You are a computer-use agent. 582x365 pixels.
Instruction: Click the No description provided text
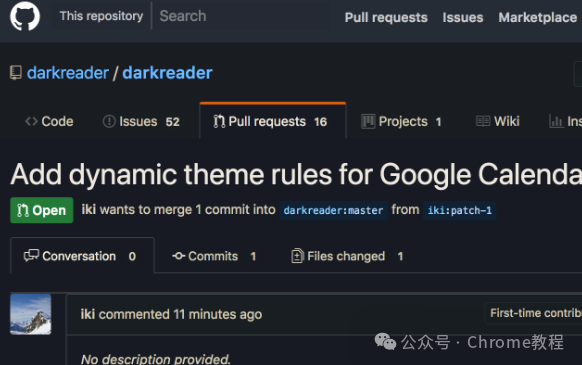click(x=156, y=359)
